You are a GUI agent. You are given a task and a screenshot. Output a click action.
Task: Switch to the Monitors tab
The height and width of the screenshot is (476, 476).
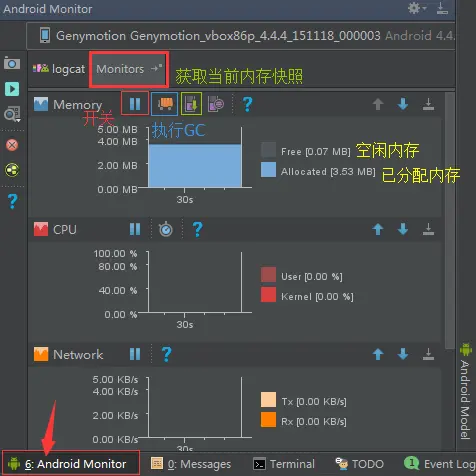(x=129, y=69)
